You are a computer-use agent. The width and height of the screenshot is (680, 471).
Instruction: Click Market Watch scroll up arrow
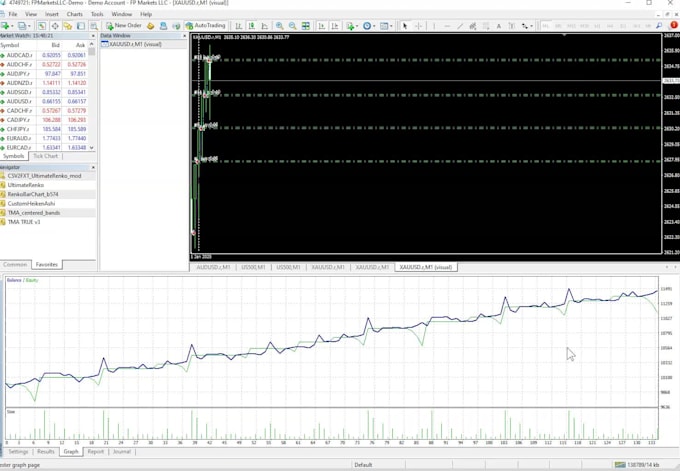click(x=92, y=44)
